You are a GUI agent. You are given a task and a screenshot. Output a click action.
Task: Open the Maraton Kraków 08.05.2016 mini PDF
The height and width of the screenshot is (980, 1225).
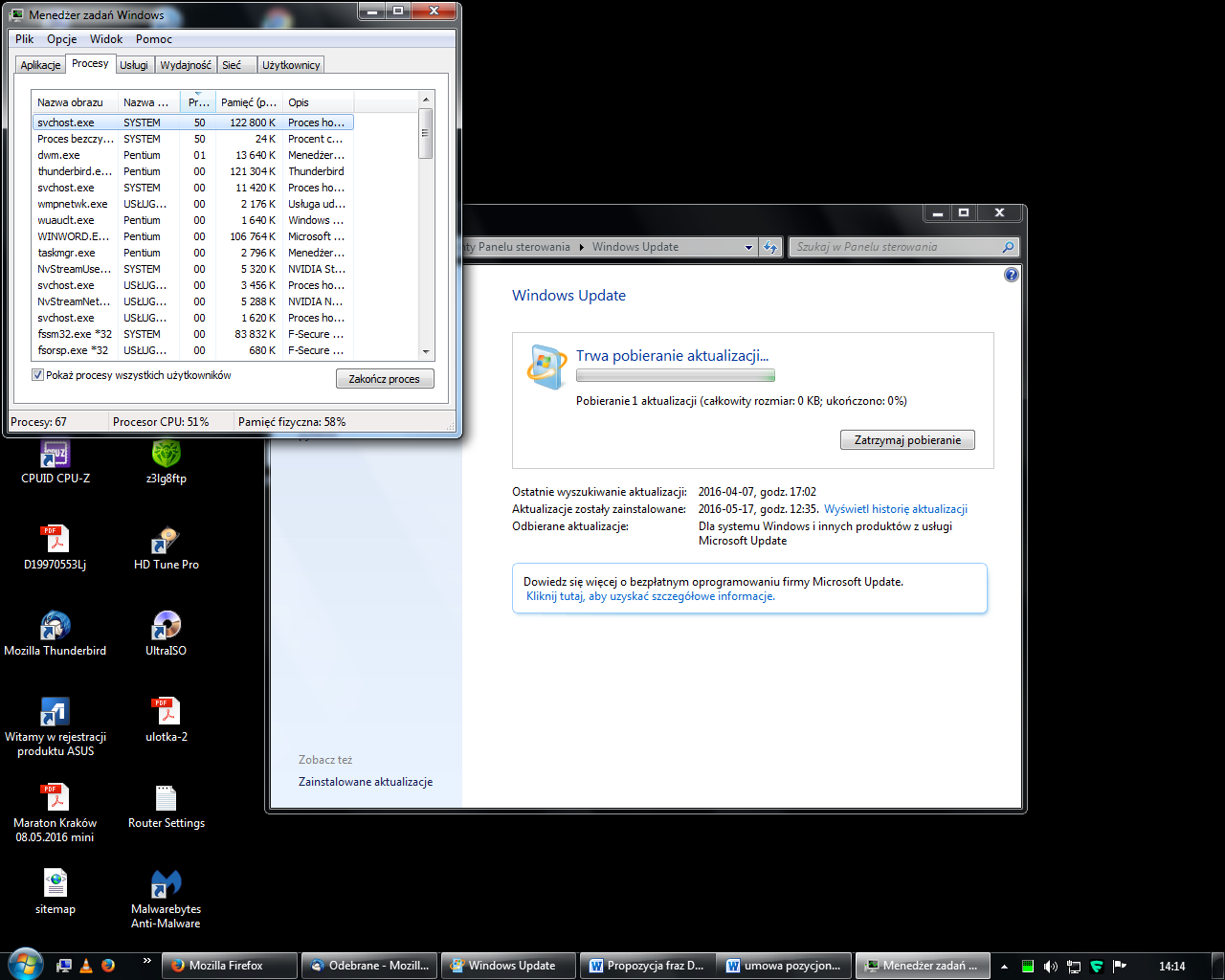tap(55, 812)
